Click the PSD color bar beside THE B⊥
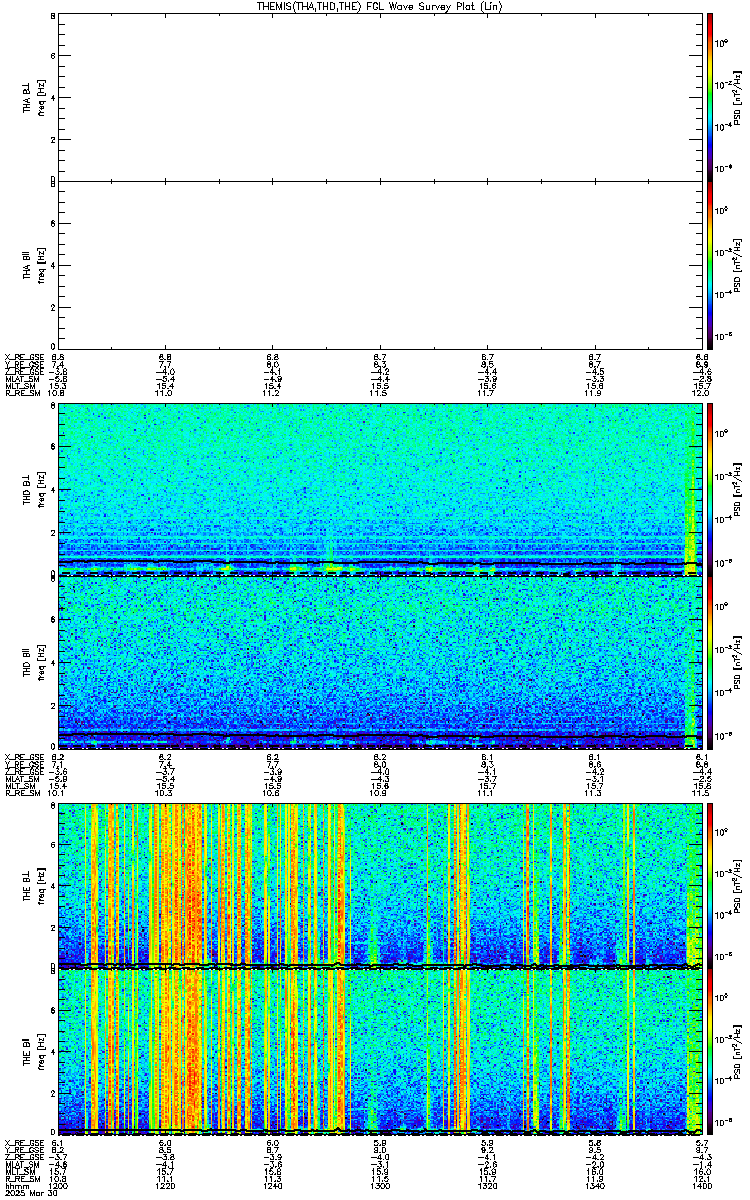 coord(710,884)
